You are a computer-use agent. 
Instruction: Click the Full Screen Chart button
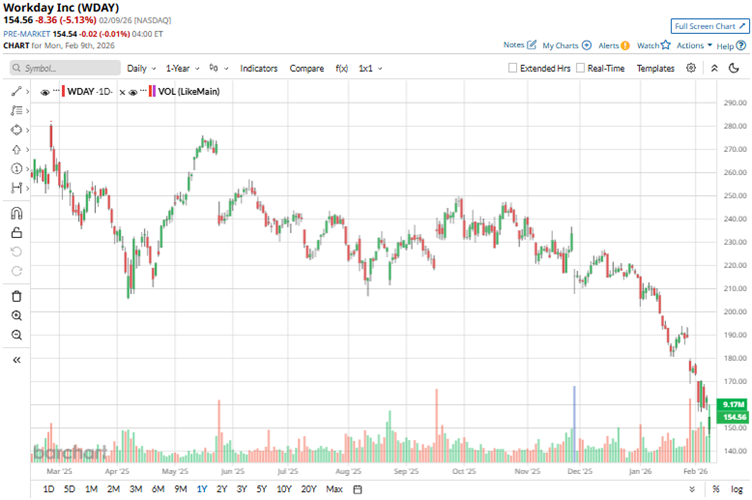pyautogui.click(x=710, y=26)
